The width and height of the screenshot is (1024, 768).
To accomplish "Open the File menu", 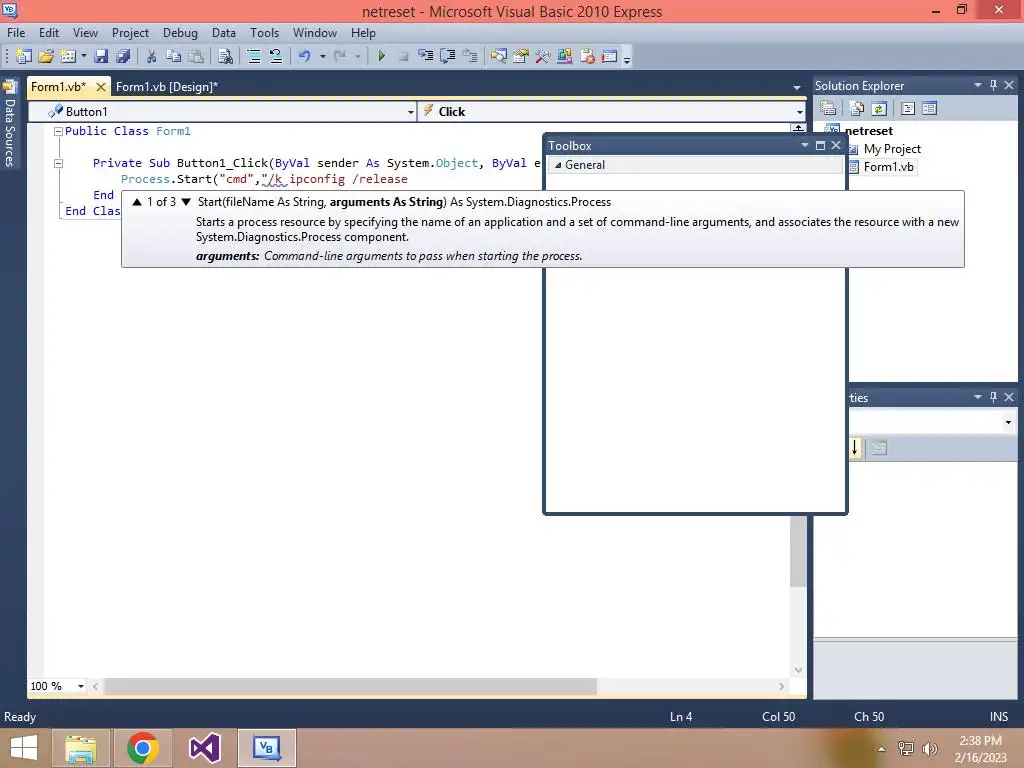I will 16,33.
